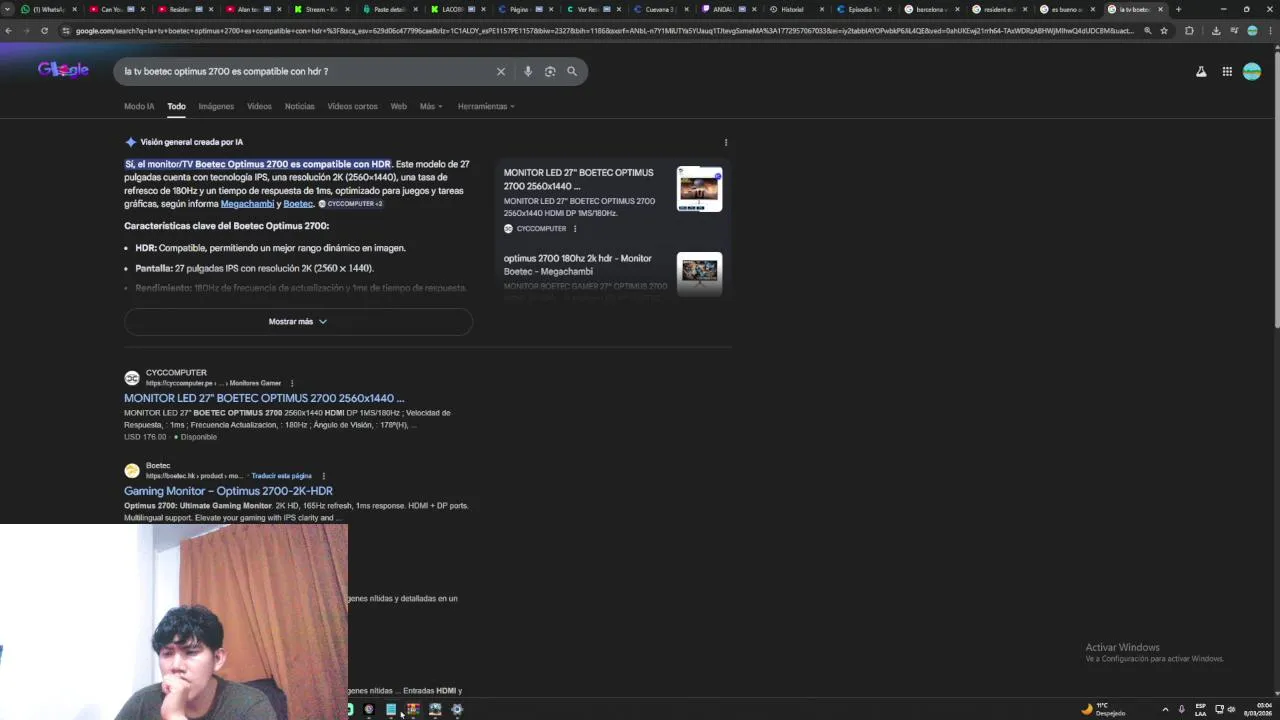Open a new browser tab
The image size is (1280, 720).
pyautogui.click(x=1178, y=9)
